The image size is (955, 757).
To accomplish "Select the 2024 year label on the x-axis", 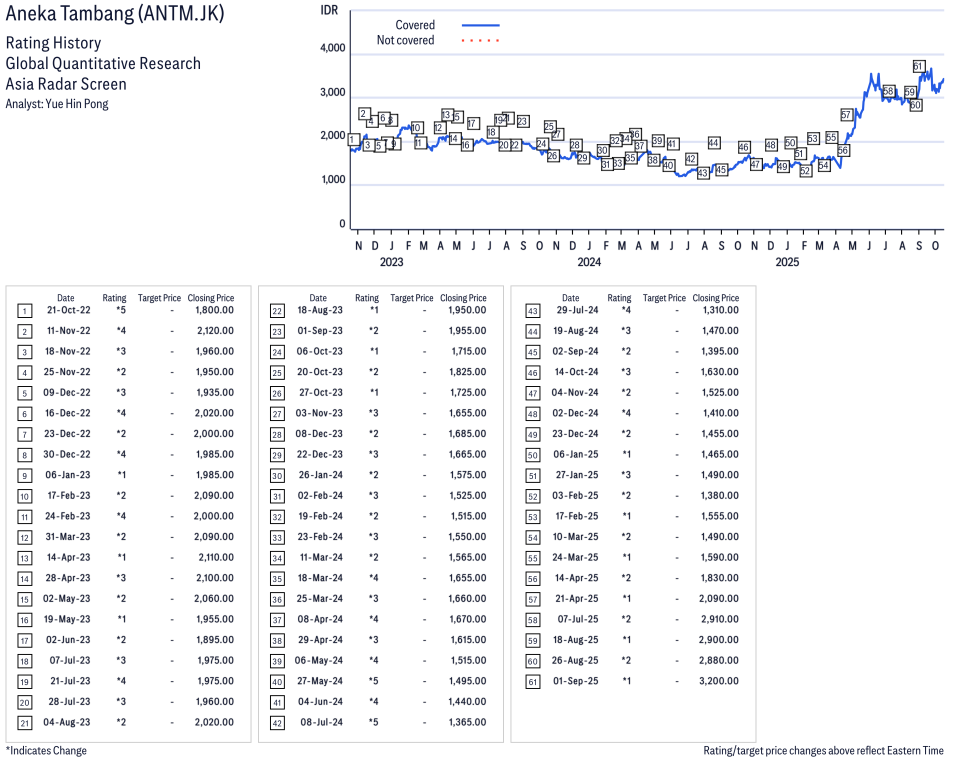I will tap(589, 263).
